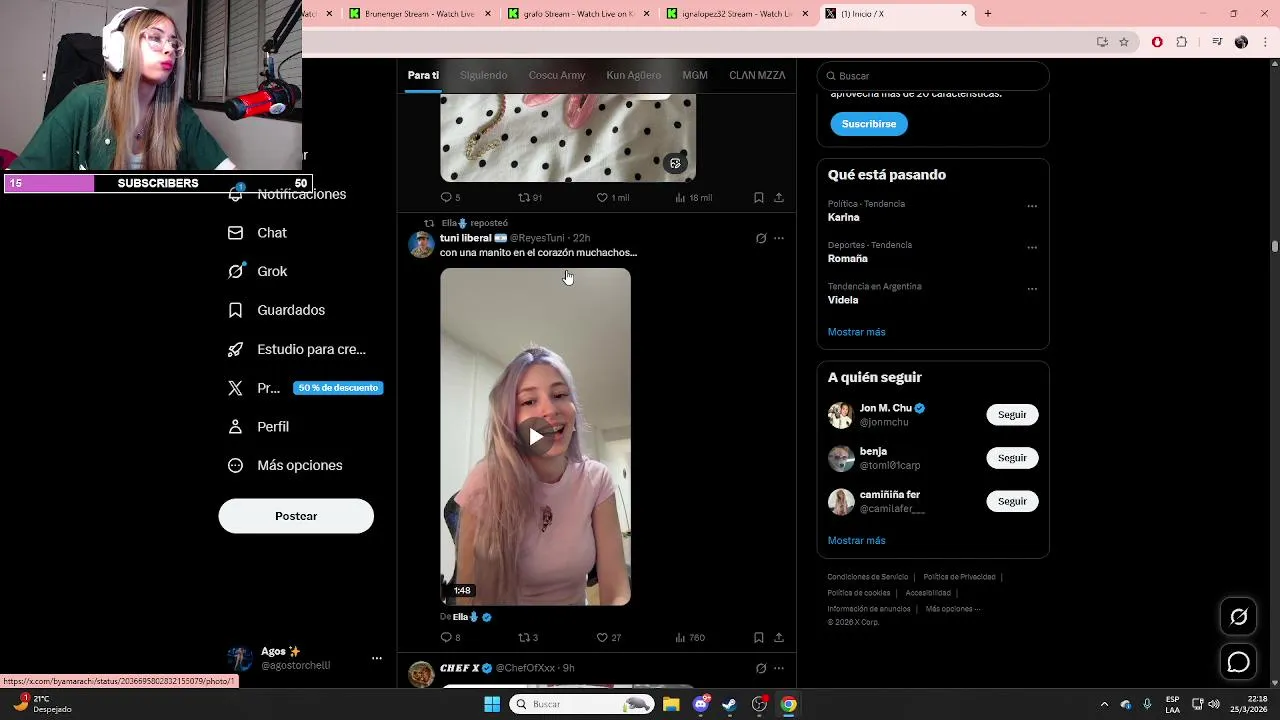Screen dimensions: 1280x720
Task: Switch to the MGM list tab
Action: coord(695,76)
